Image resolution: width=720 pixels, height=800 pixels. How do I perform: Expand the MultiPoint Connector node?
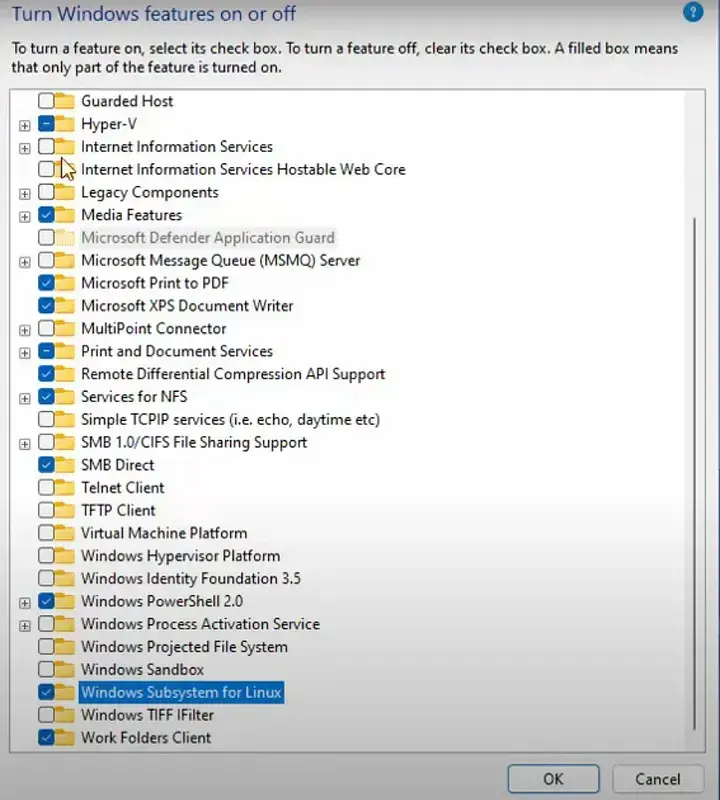point(24,330)
